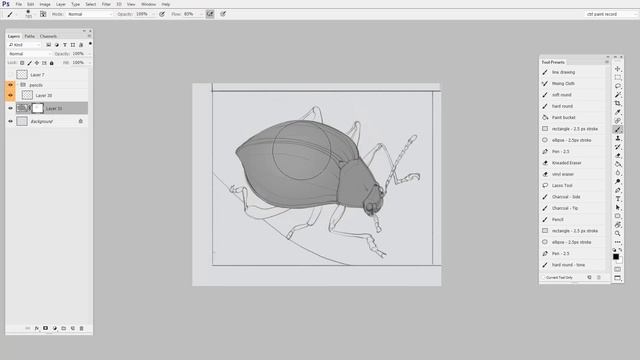Image resolution: width=640 pixels, height=360 pixels.
Task: Click the Add layer mask icon
Action: (x=46, y=328)
